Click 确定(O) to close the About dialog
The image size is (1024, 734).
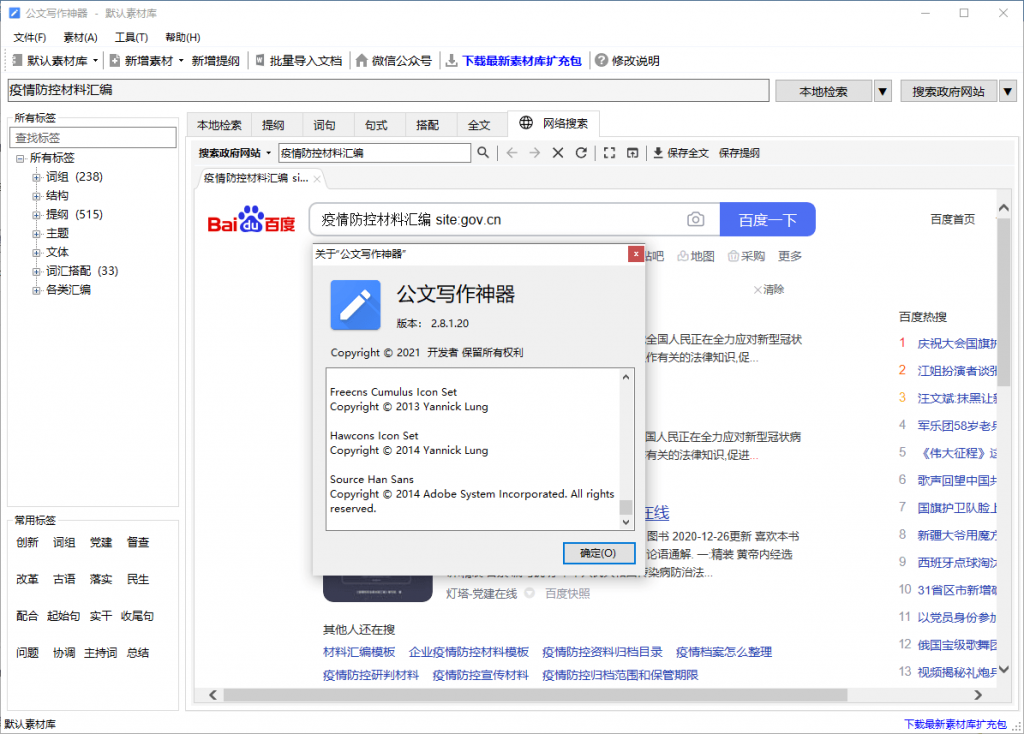(598, 553)
